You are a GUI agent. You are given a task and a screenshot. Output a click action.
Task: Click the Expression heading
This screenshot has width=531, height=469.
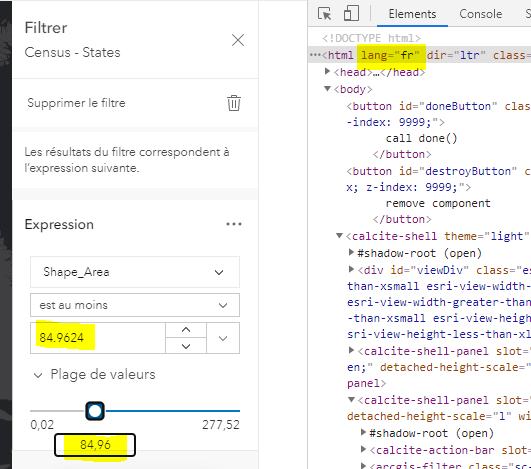[x=59, y=225]
